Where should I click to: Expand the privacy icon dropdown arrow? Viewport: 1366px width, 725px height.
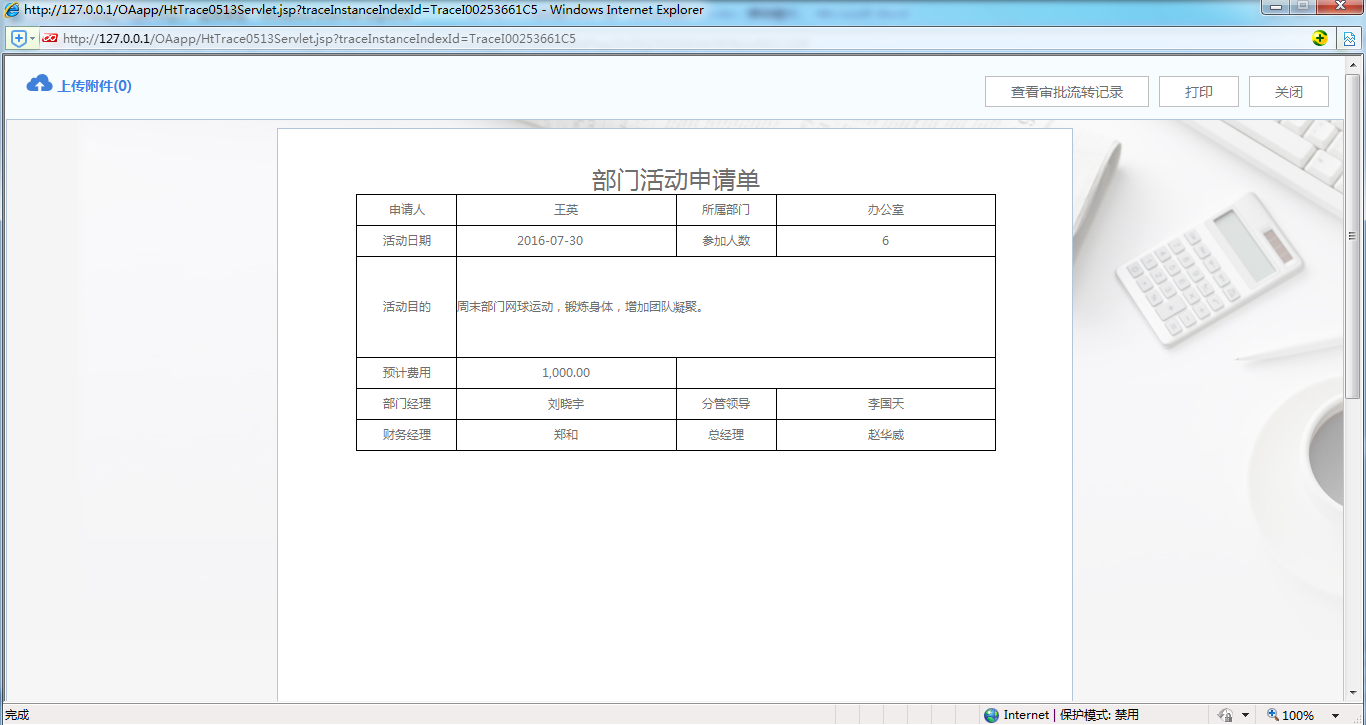pyautogui.click(x=1245, y=716)
